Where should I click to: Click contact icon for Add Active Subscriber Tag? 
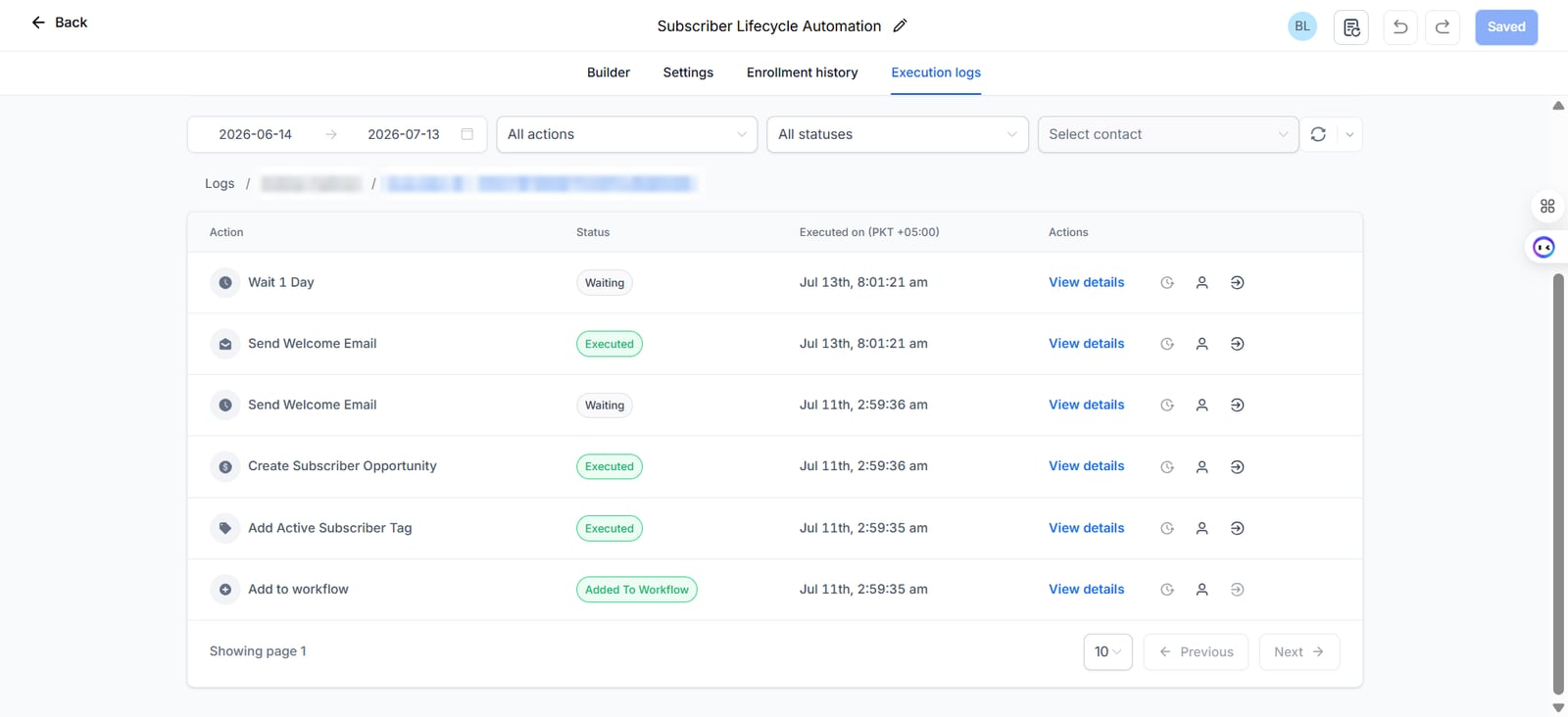(1201, 529)
